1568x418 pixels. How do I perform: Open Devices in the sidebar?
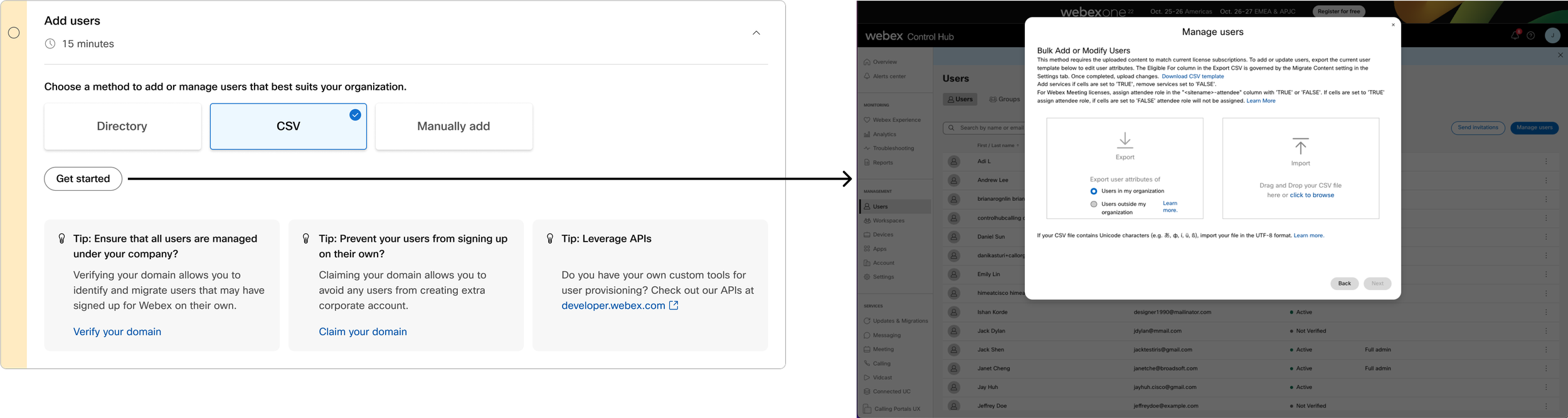[878, 235]
